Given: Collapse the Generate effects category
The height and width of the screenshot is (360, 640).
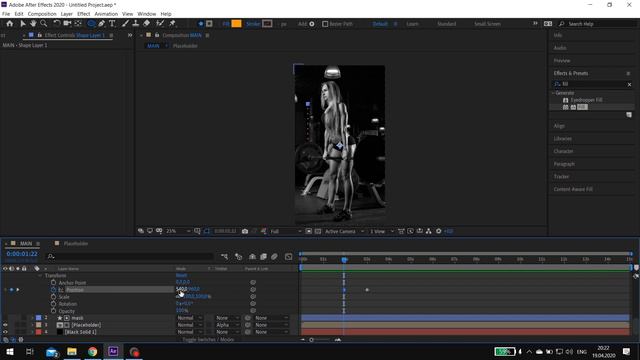Looking at the screenshot, I should tap(553, 93).
